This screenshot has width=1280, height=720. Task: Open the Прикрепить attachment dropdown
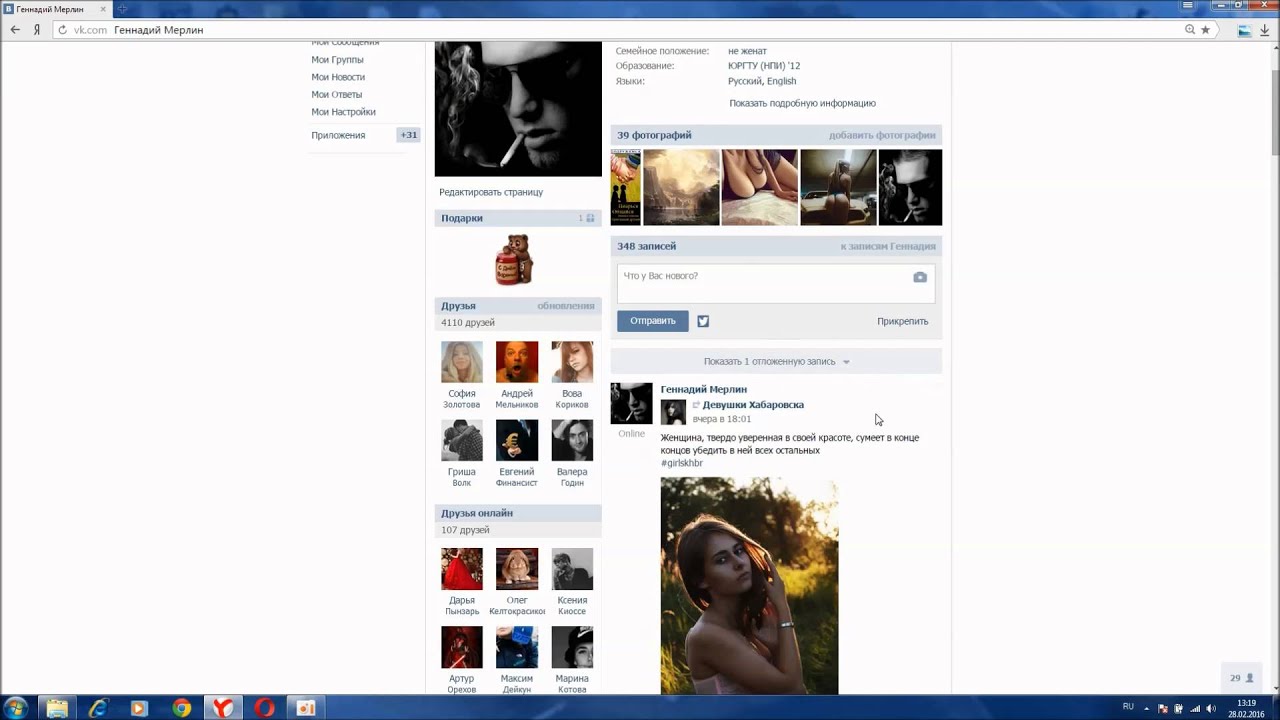click(x=903, y=321)
